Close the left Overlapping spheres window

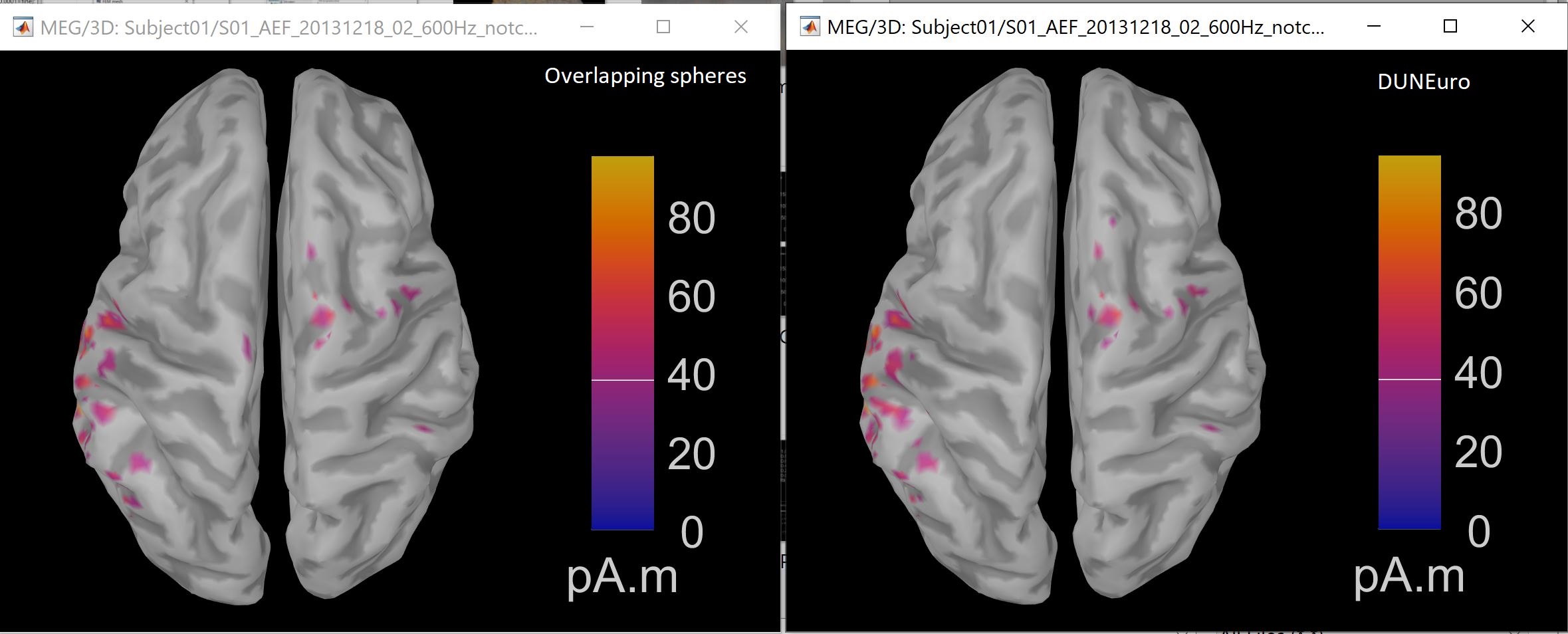click(x=740, y=27)
